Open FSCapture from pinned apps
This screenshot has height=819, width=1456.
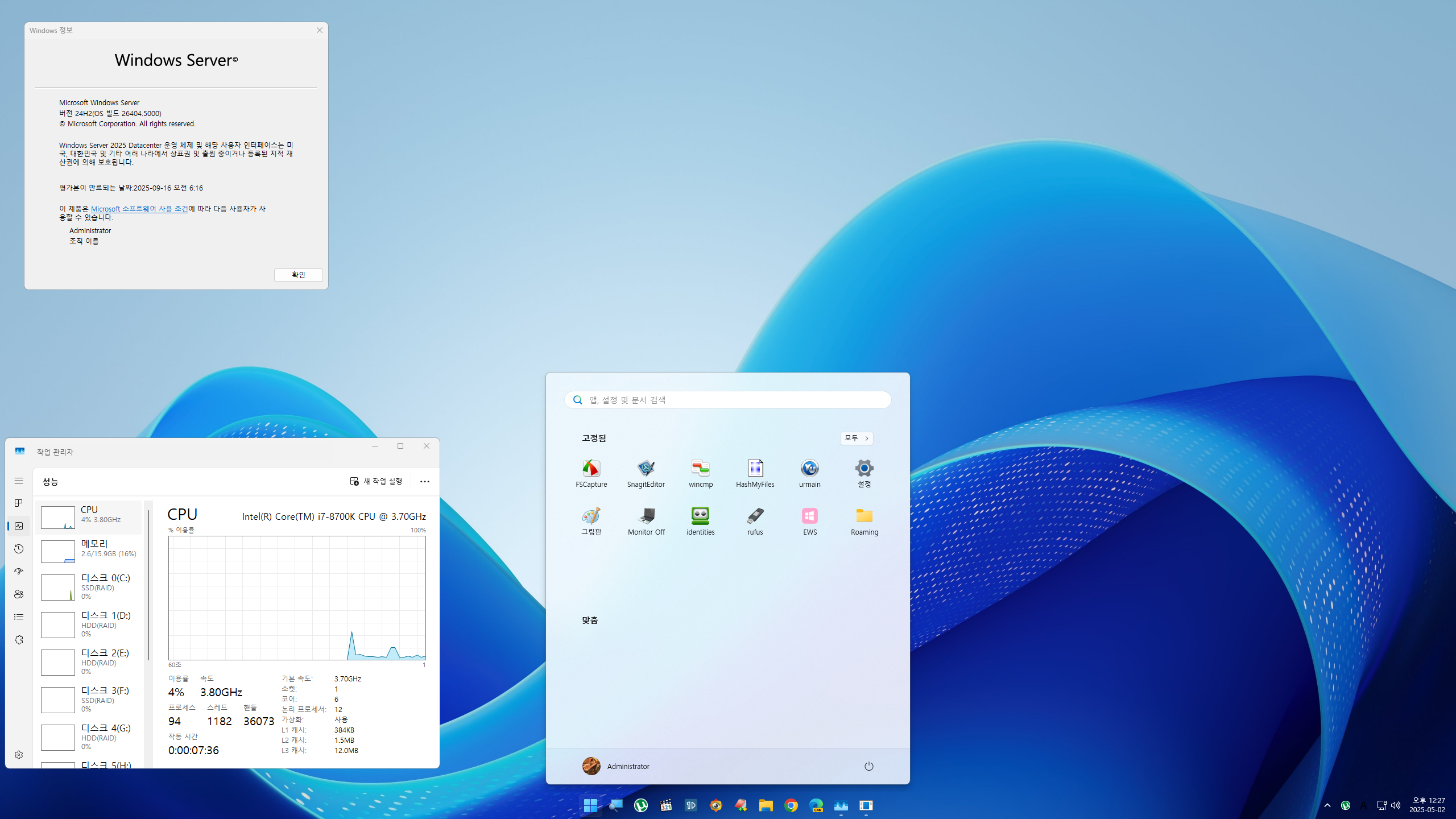(x=591, y=473)
